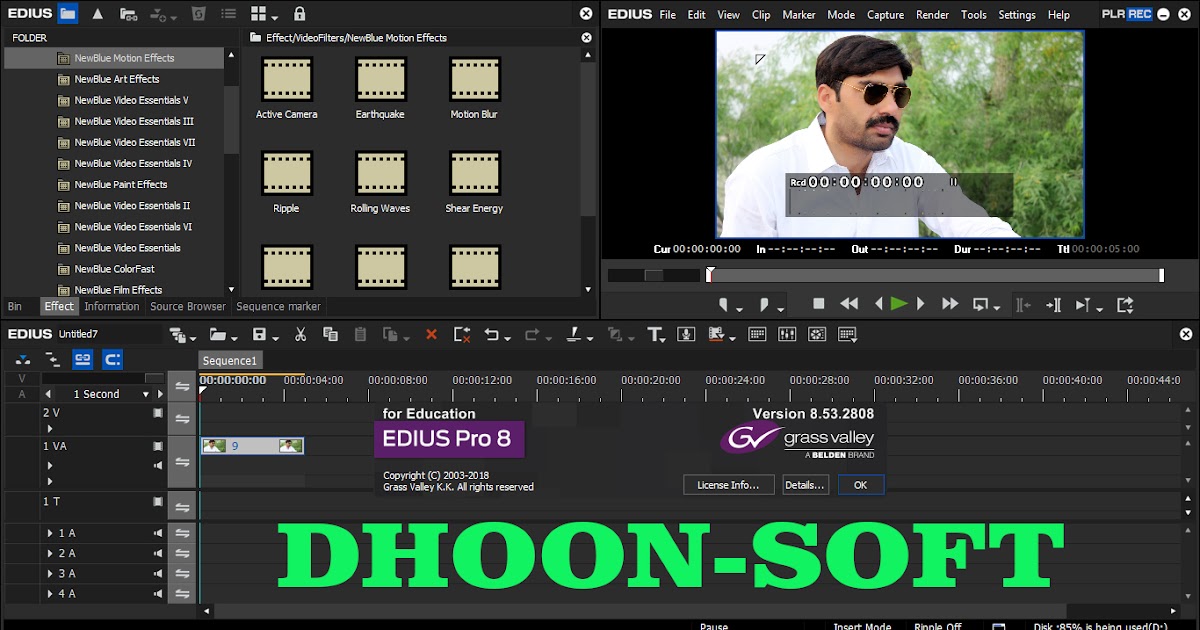
Task: Open the 1 Second timeline scale dropdown
Action: tap(146, 394)
